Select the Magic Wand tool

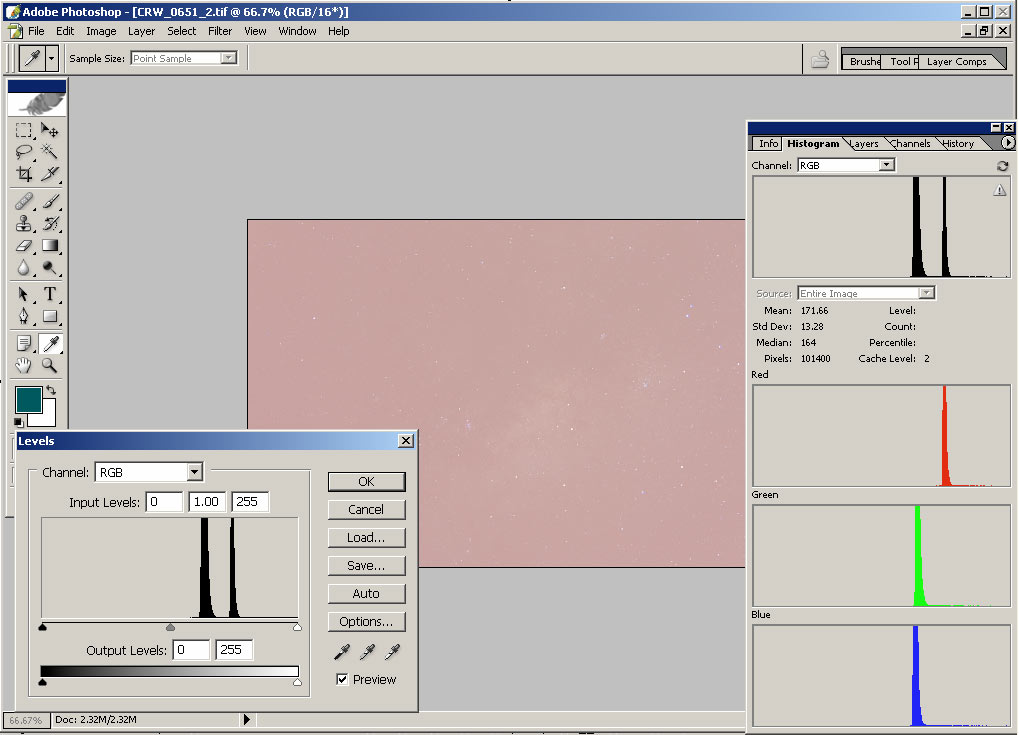pos(49,152)
